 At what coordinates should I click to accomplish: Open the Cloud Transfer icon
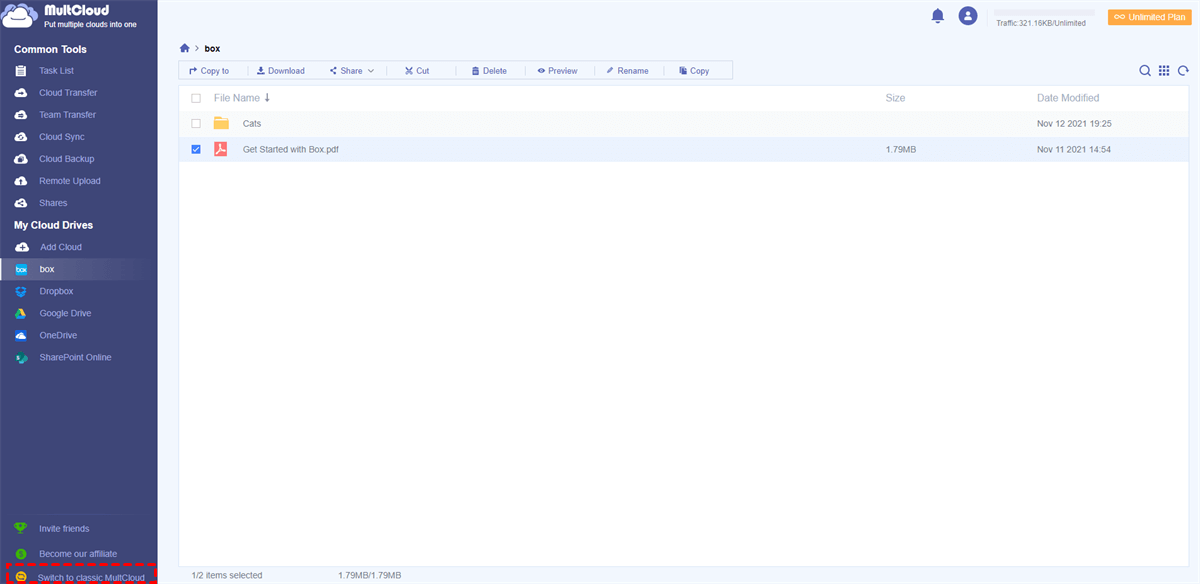coord(21,93)
